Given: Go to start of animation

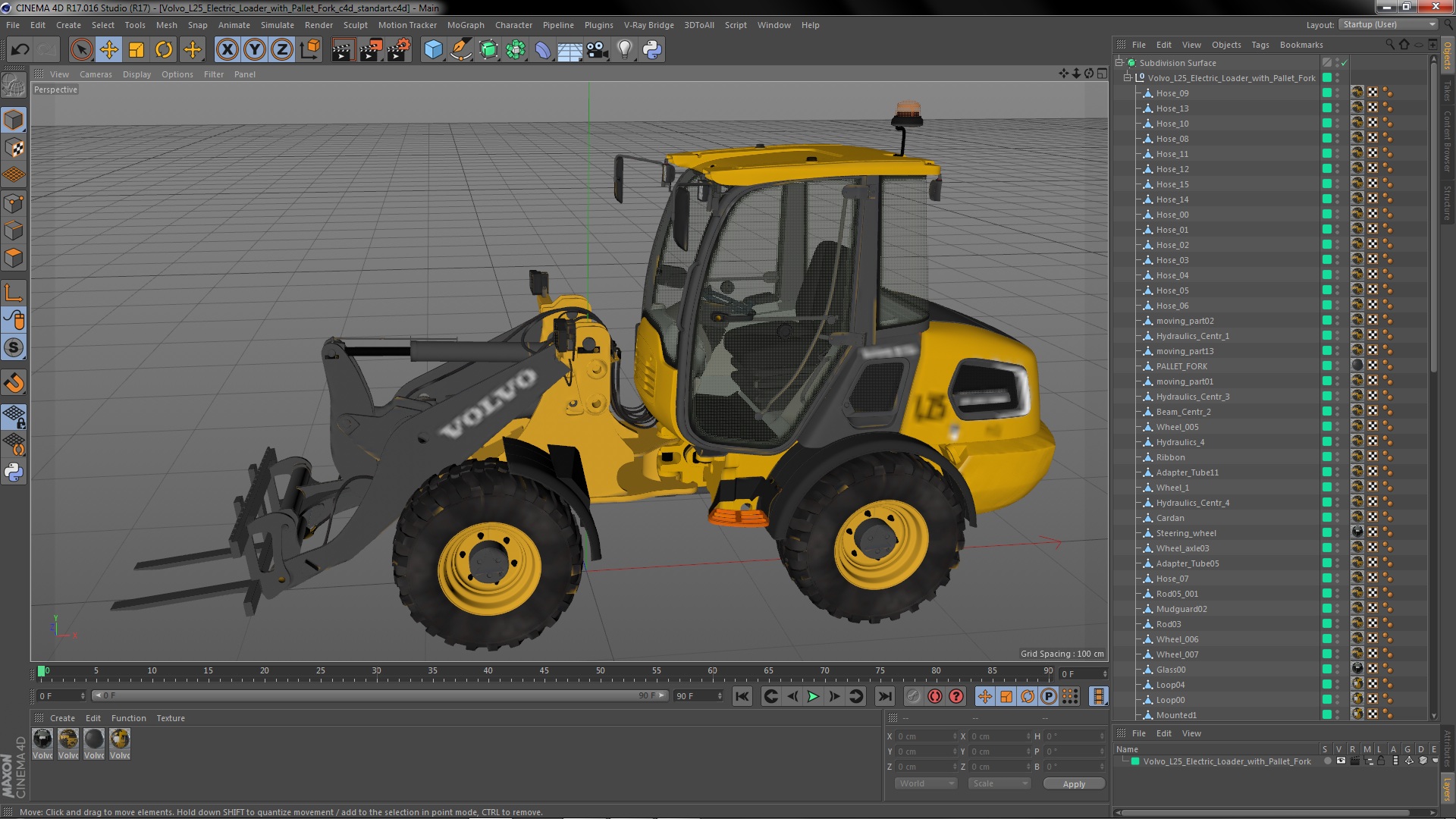Looking at the screenshot, I should [x=742, y=696].
